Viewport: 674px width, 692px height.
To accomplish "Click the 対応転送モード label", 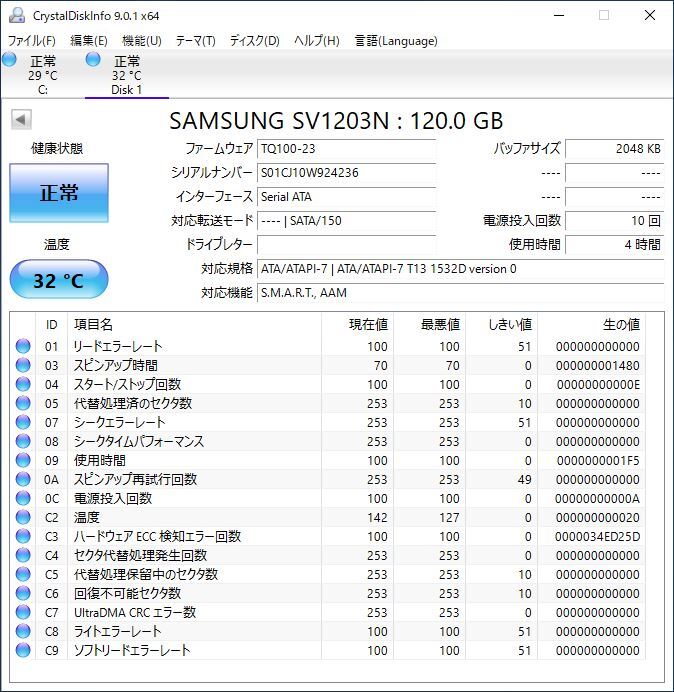I will click(212, 220).
